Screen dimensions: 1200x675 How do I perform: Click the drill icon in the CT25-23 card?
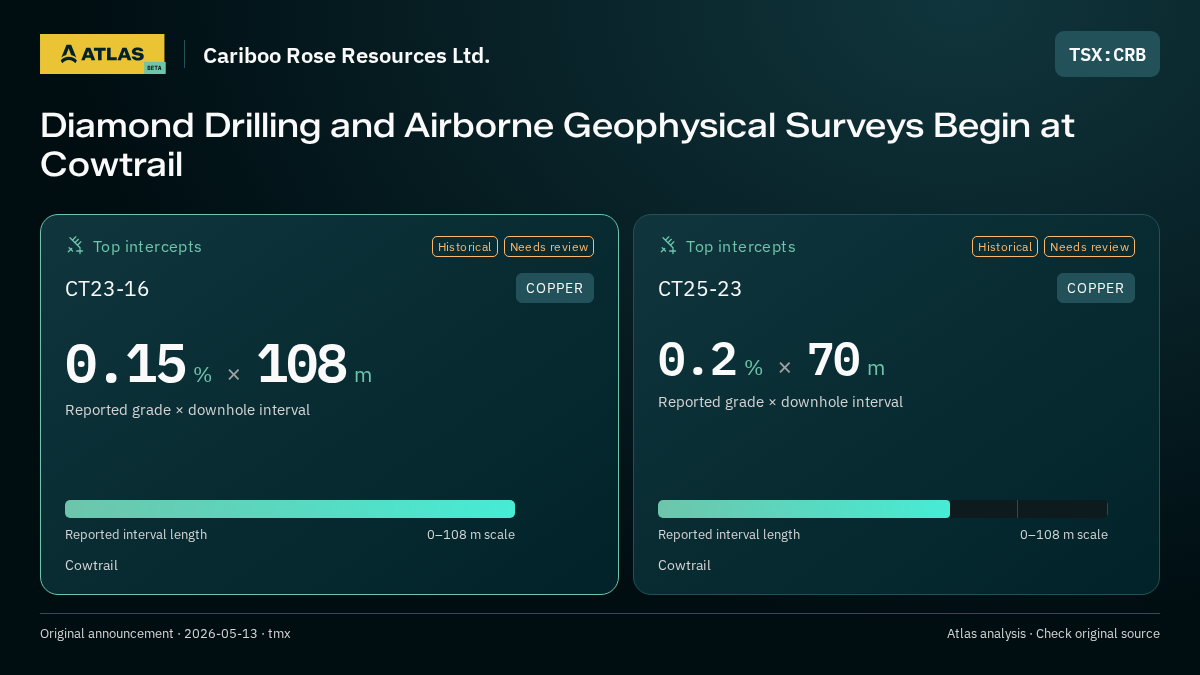[x=668, y=245]
